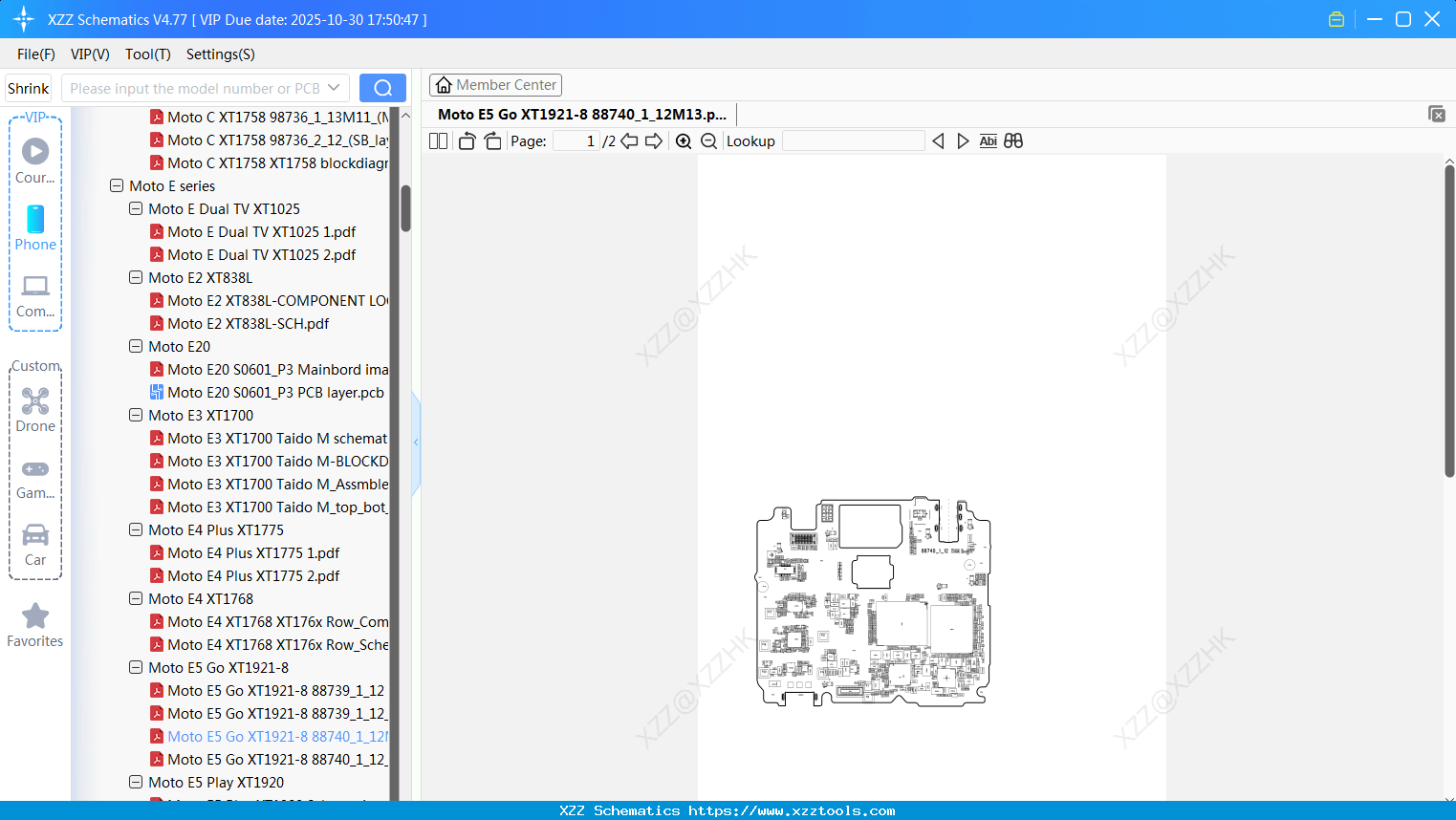Zoom in on the PDF page
The height and width of the screenshot is (820, 1456).
click(x=684, y=141)
